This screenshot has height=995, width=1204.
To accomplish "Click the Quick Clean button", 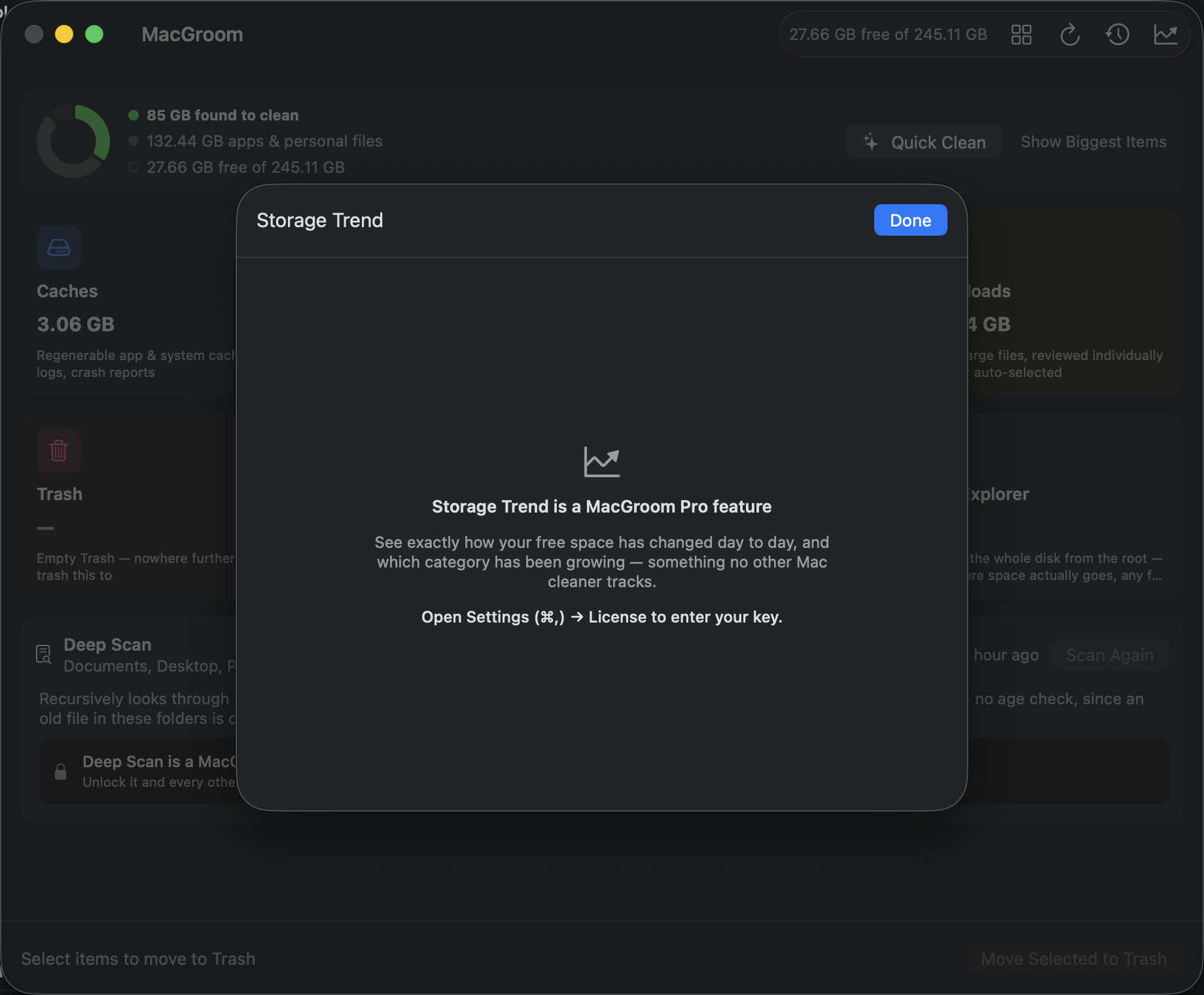I will click(x=924, y=142).
